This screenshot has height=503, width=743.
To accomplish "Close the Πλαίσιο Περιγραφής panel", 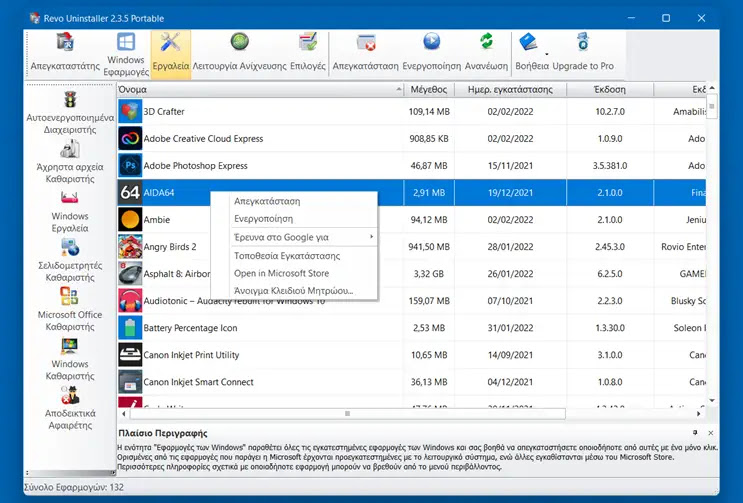I will pos(711,433).
